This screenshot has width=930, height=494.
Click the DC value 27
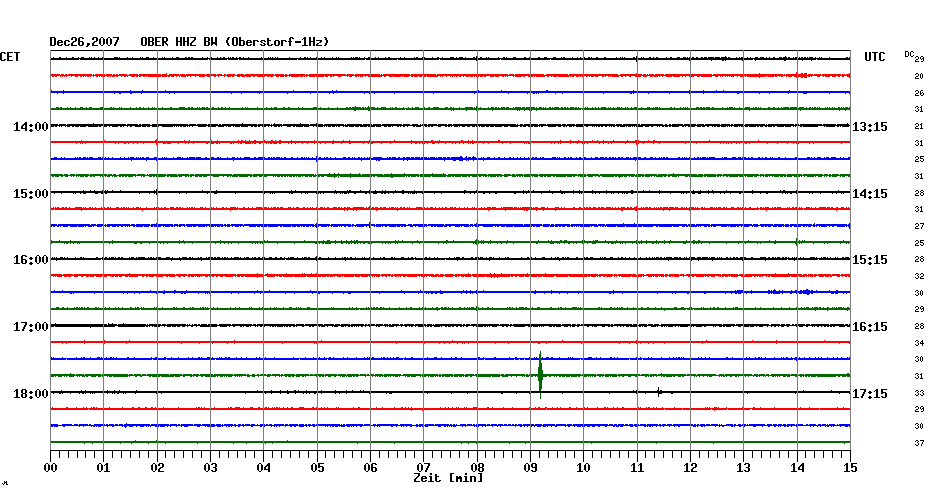coord(919,227)
